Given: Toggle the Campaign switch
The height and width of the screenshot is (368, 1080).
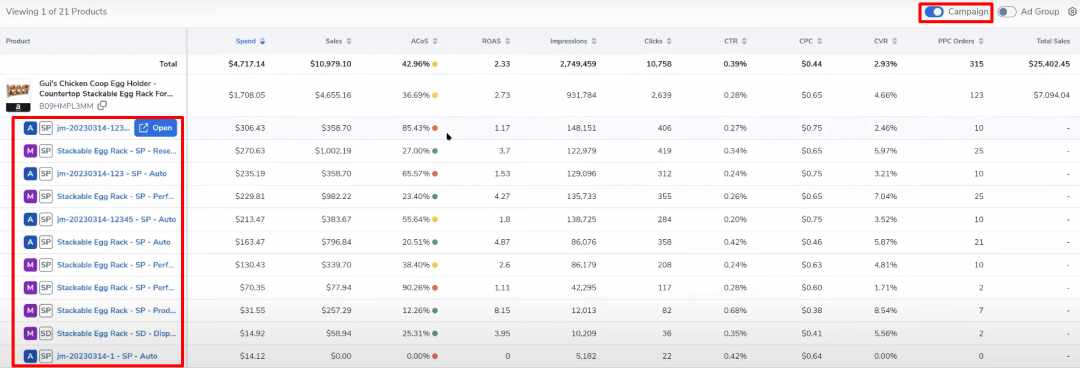Looking at the screenshot, I should click(x=935, y=12).
